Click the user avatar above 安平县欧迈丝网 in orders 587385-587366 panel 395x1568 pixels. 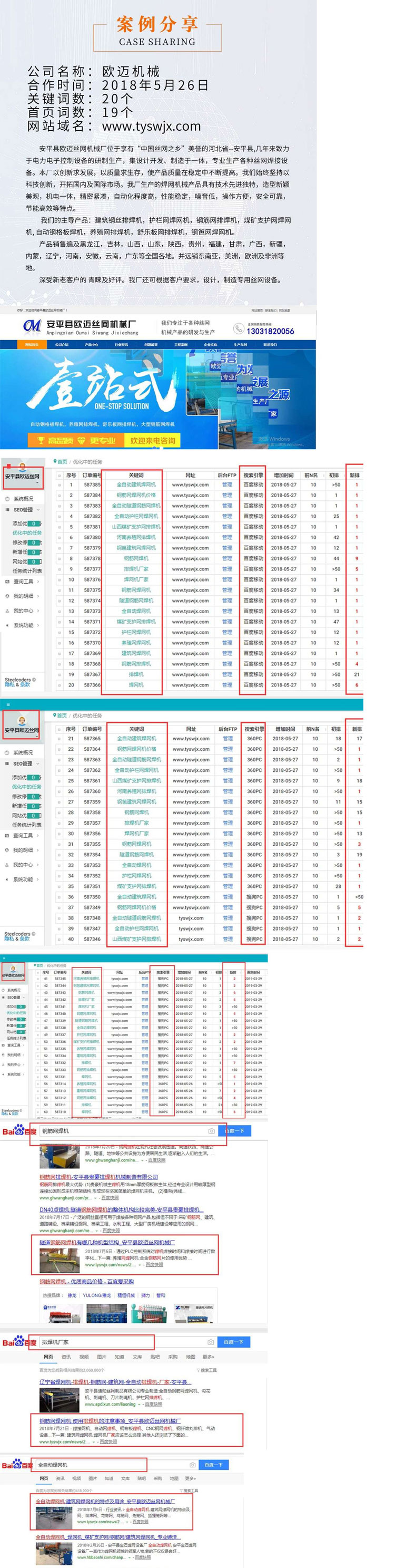[x=23, y=468]
